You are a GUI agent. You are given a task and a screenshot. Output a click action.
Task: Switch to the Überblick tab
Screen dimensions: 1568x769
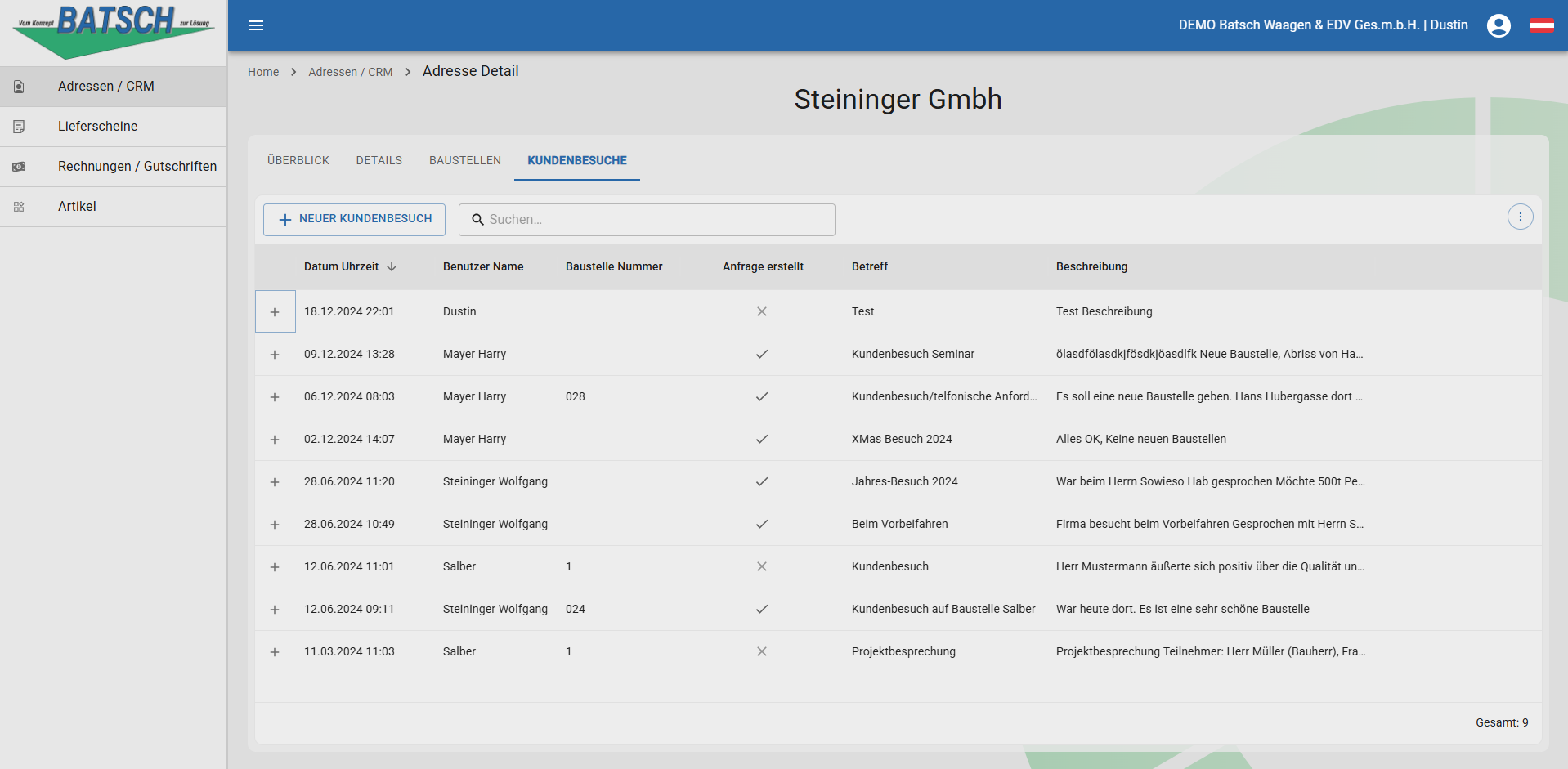pyautogui.click(x=298, y=160)
